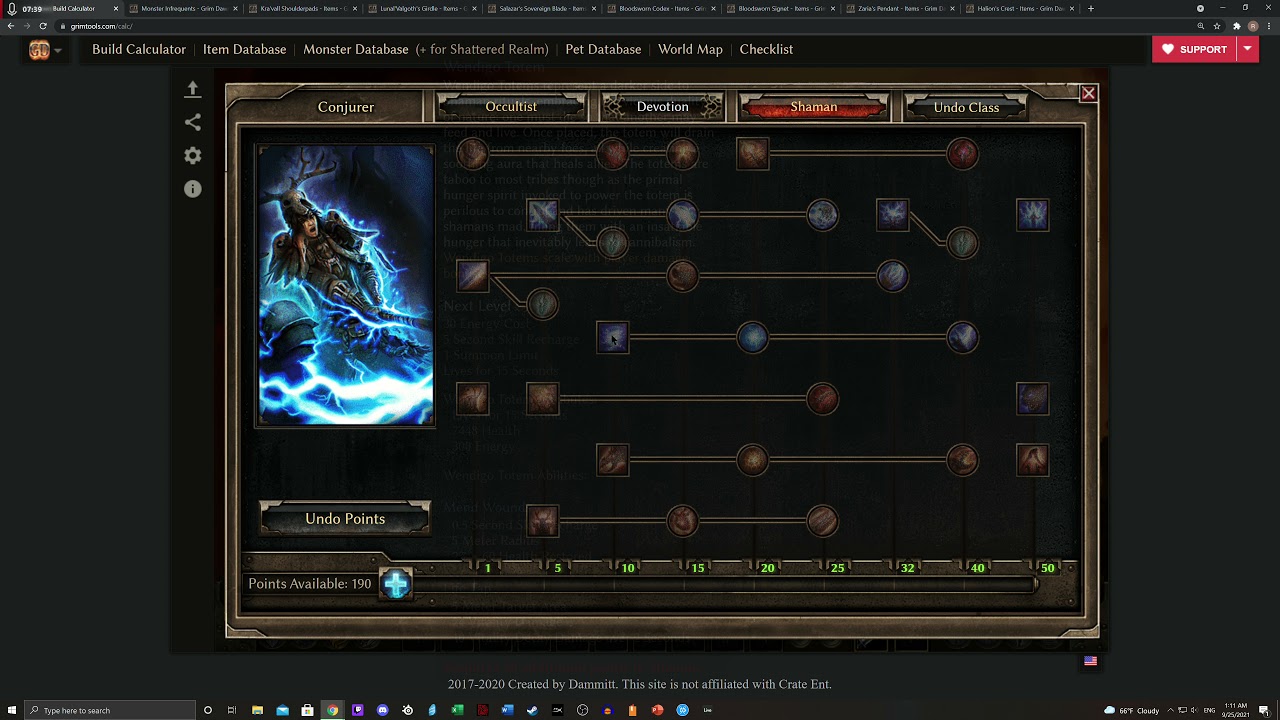Click the upload build icon in the sidebar
The image size is (1280, 720).
coord(193,89)
